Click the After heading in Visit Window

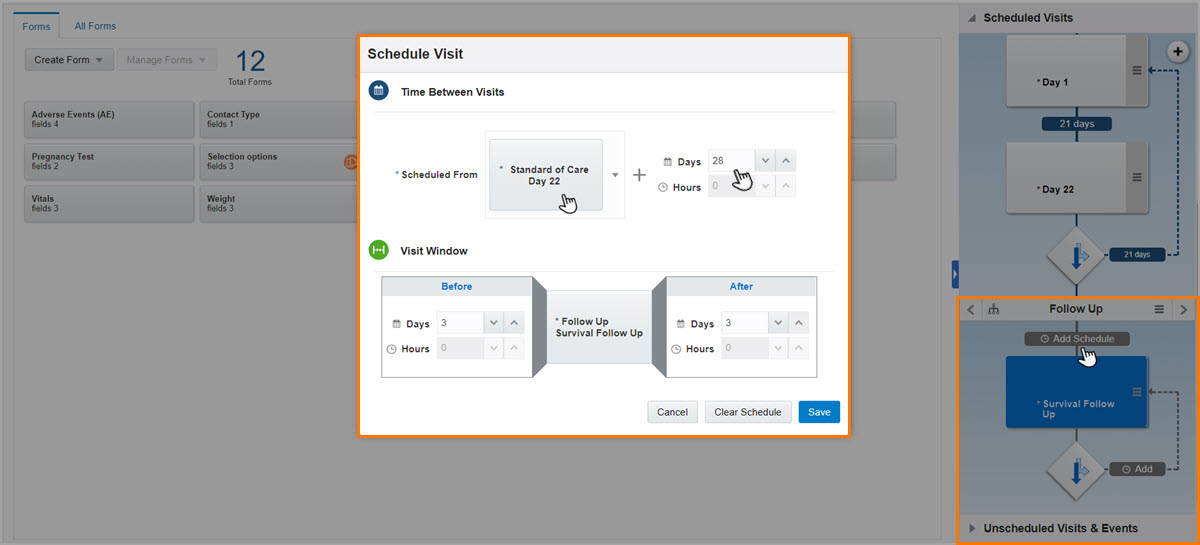(741, 286)
